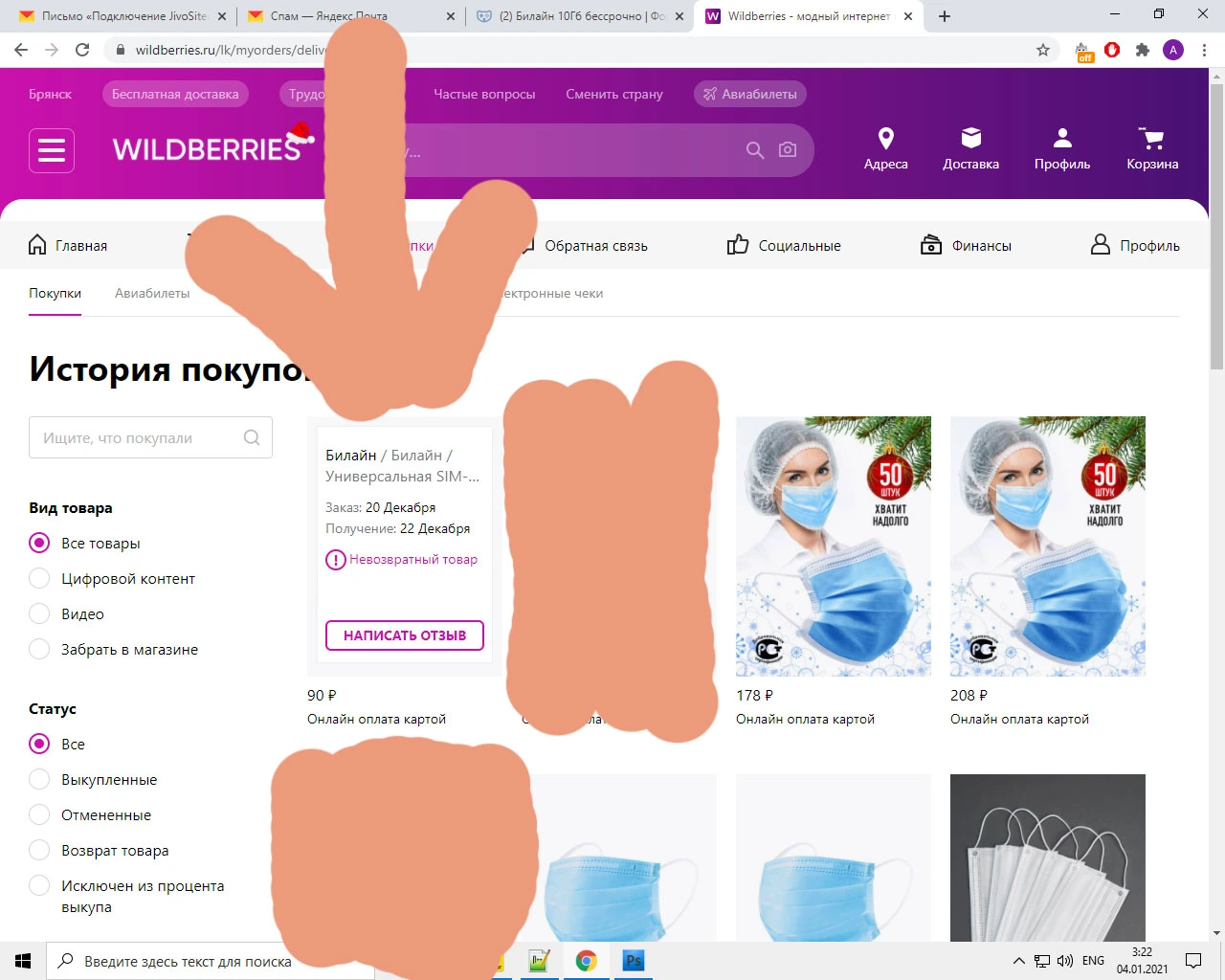Viewport: 1225px width, 980px height.
Task: Select Цифровой контент filter
Action: [x=39, y=579]
